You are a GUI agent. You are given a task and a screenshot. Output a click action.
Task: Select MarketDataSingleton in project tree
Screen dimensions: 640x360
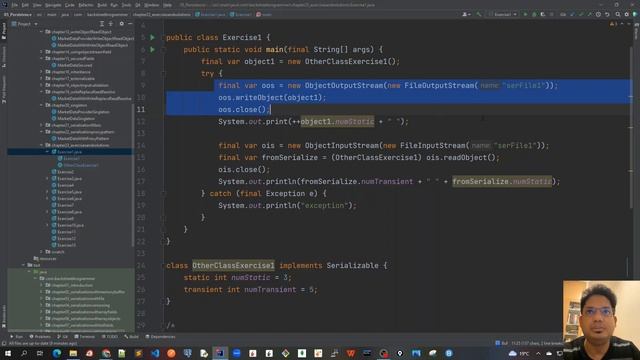tap(76, 119)
